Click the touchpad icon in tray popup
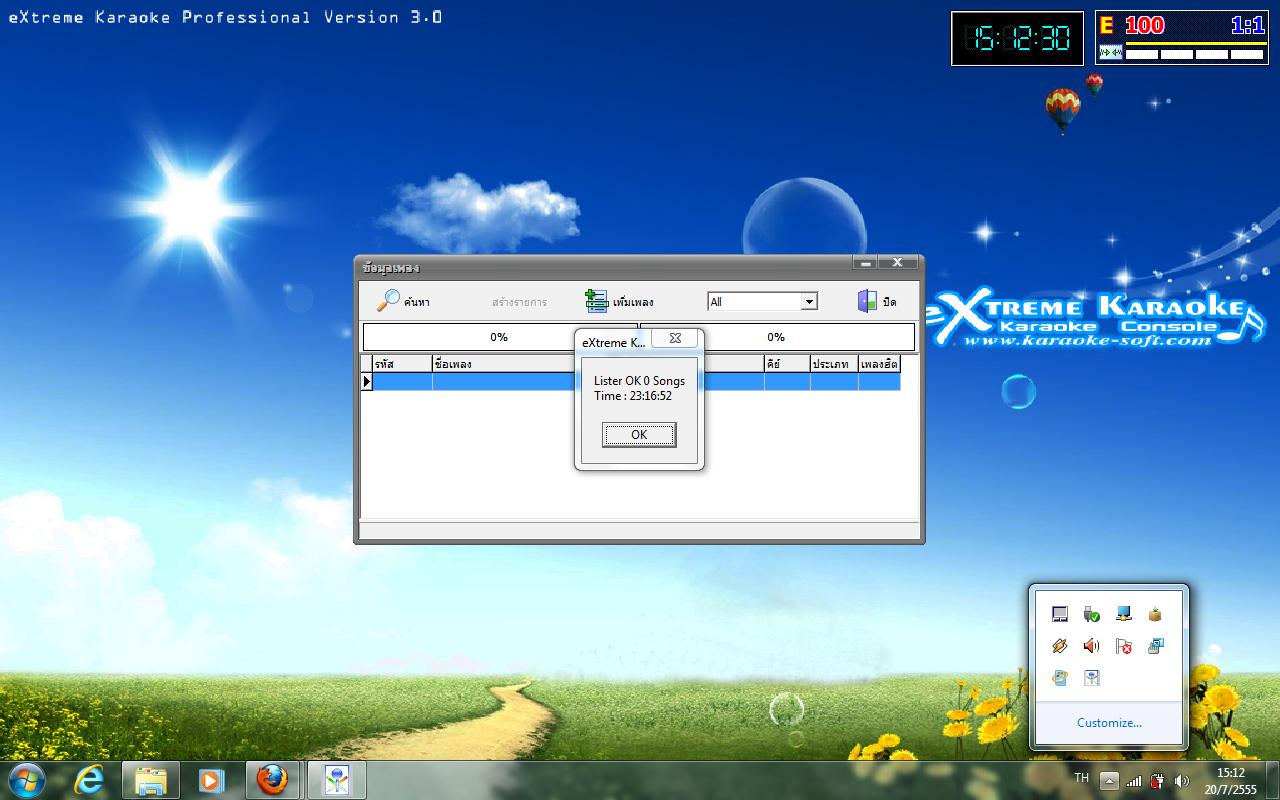 [x=1060, y=614]
